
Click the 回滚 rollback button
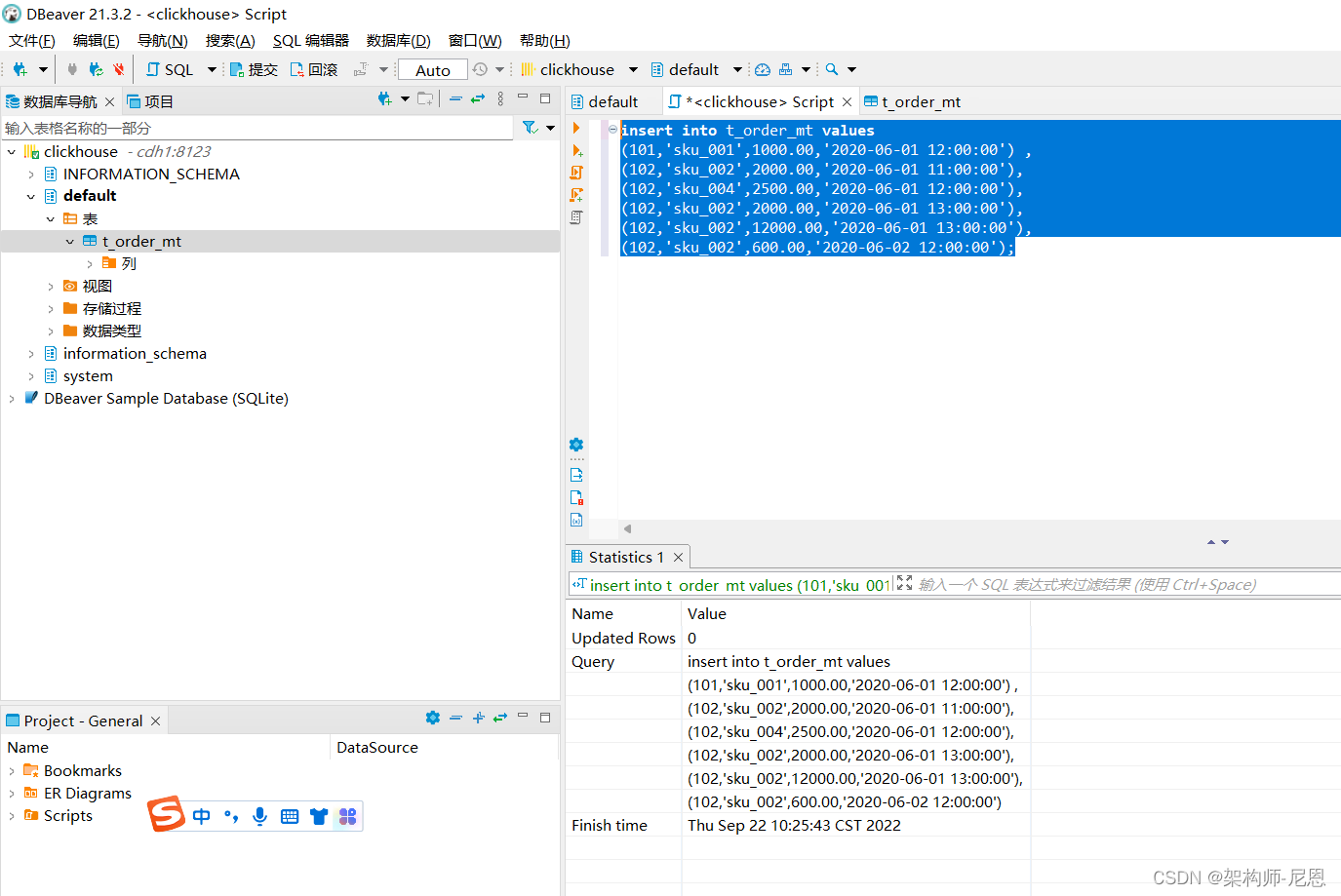pyautogui.click(x=313, y=69)
